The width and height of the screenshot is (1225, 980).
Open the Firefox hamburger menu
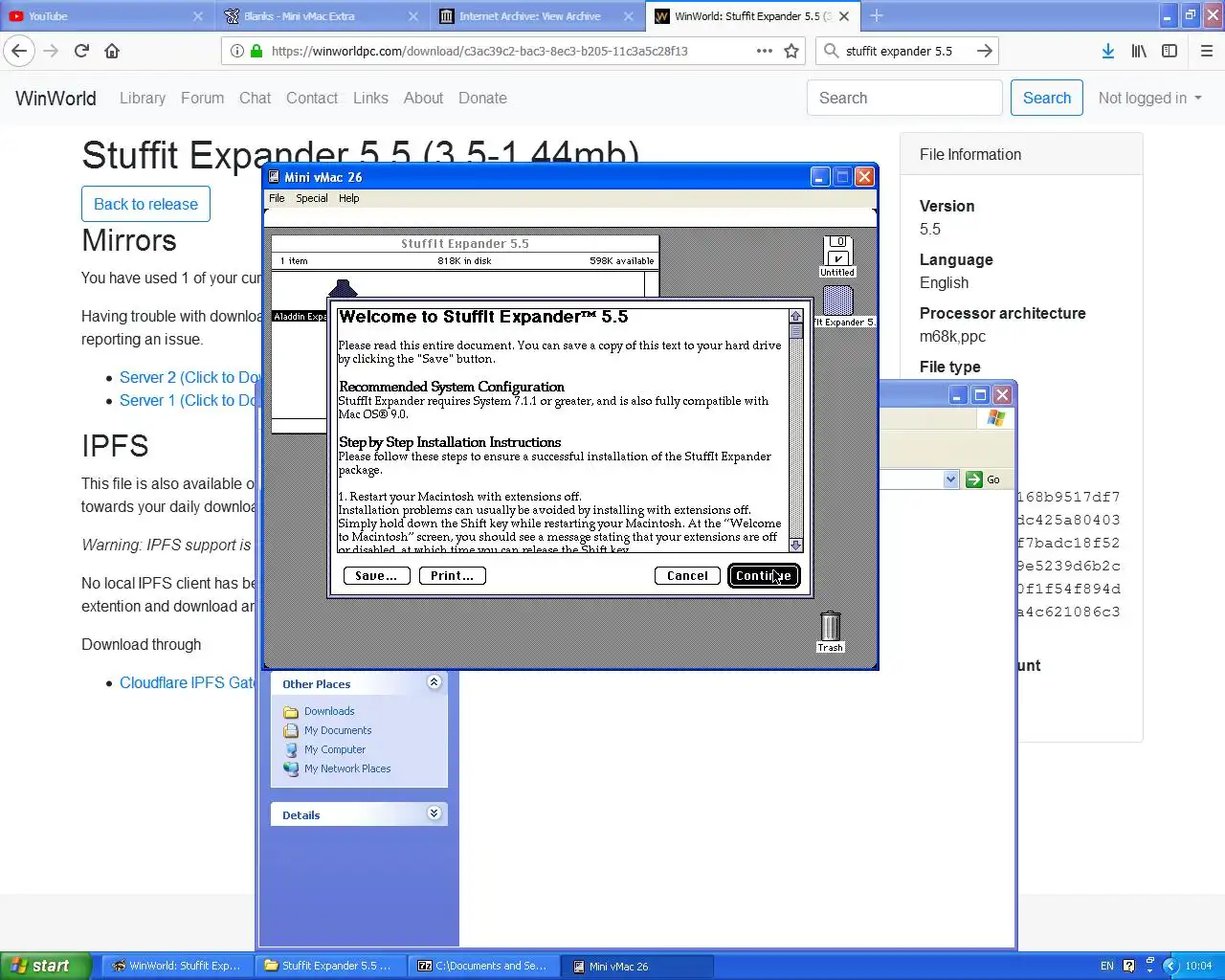coord(1207,51)
